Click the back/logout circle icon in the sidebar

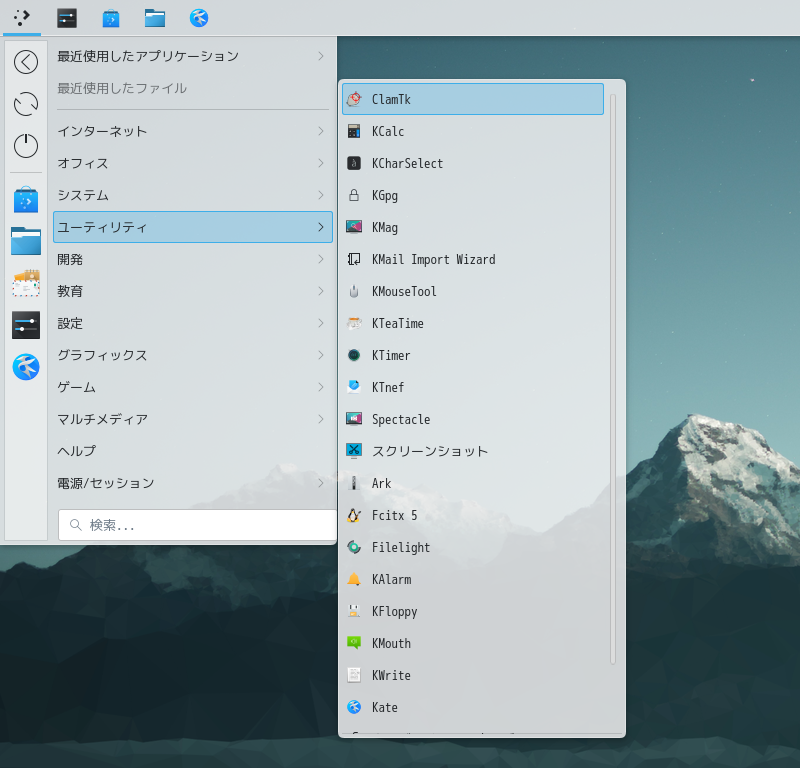26,62
